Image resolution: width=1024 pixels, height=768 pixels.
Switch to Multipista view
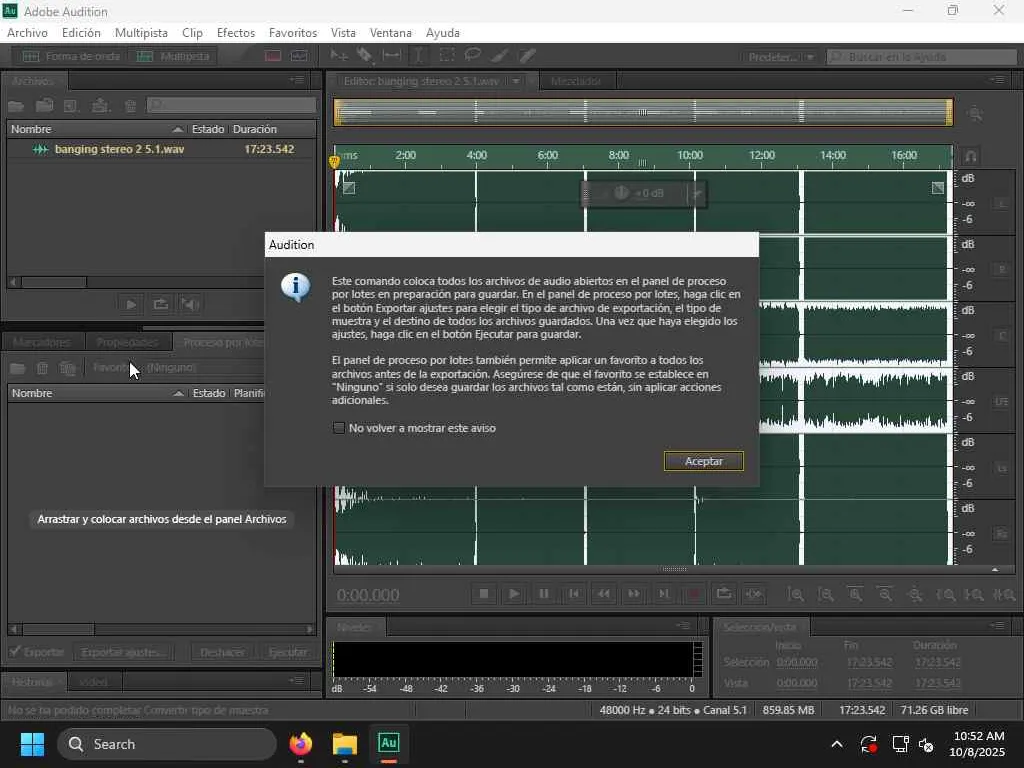click(x=174, y=57)
